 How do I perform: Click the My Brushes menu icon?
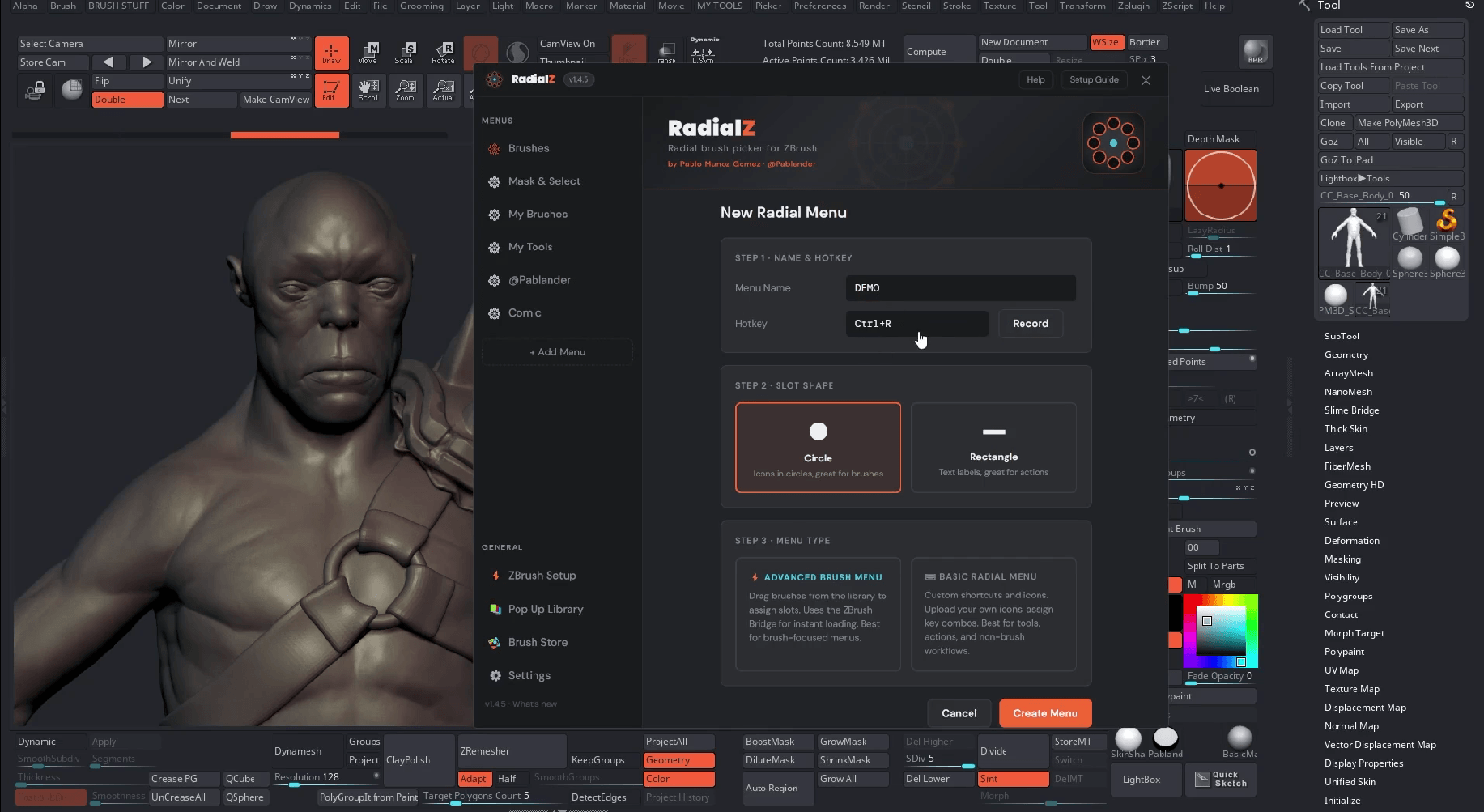click(x=494, y=215)
